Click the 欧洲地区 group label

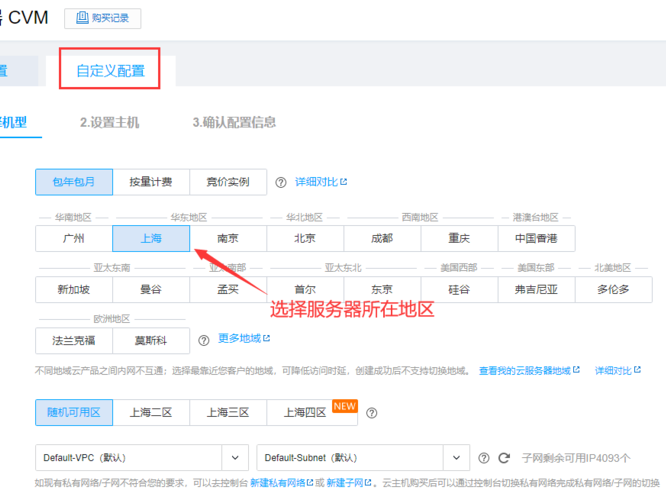(x=112, y=319)
